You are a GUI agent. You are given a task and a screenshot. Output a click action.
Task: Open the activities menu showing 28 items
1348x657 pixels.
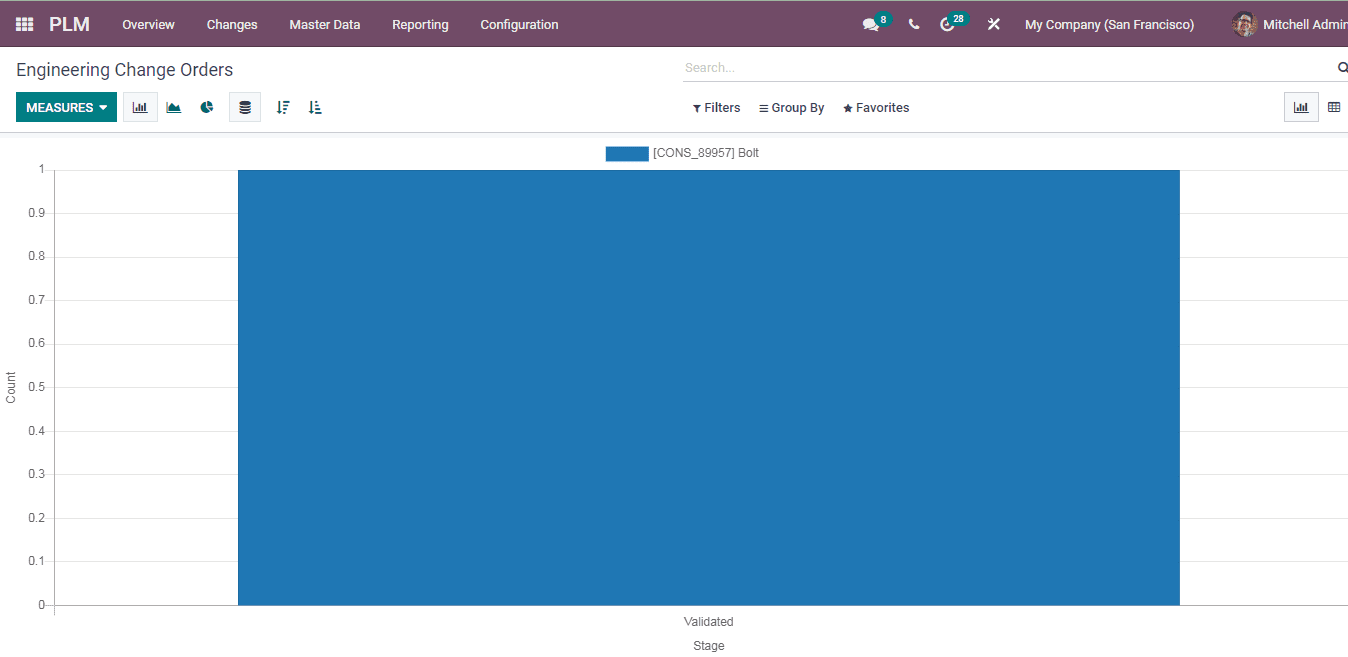pos(948,23)
